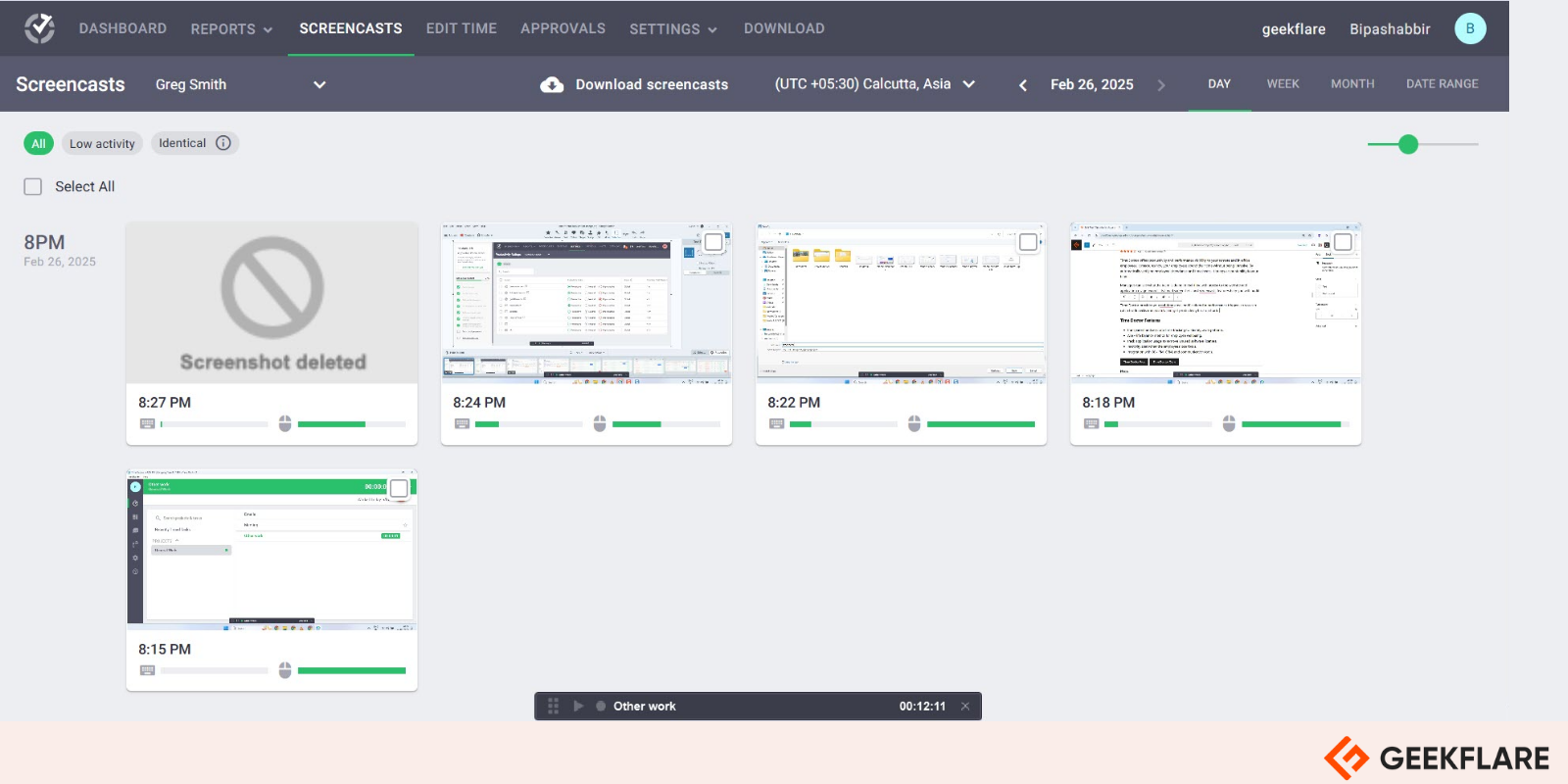
Task: Switch to the Week tab
Action: point(1283,84)
